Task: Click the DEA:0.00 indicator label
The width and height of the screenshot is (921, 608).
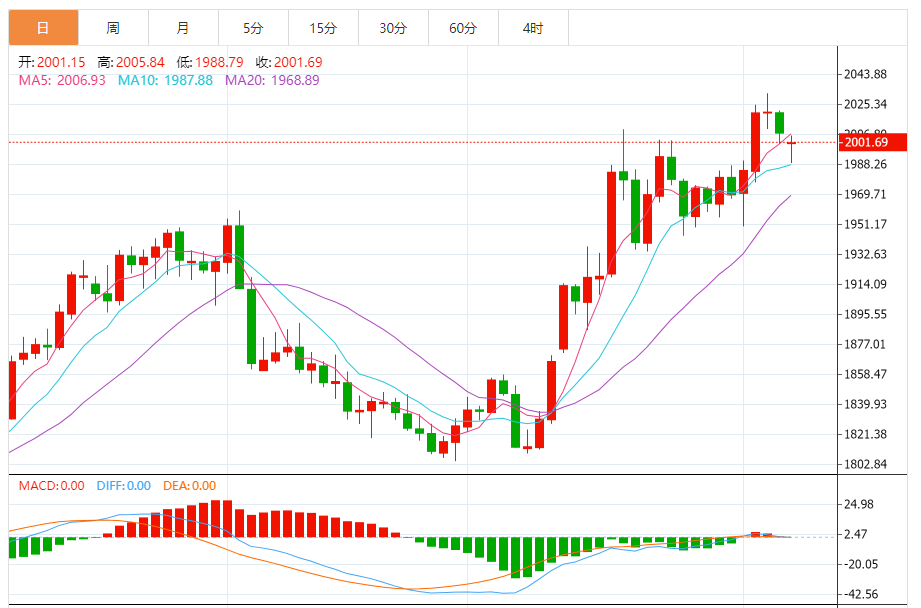Action: click(190, 486)
